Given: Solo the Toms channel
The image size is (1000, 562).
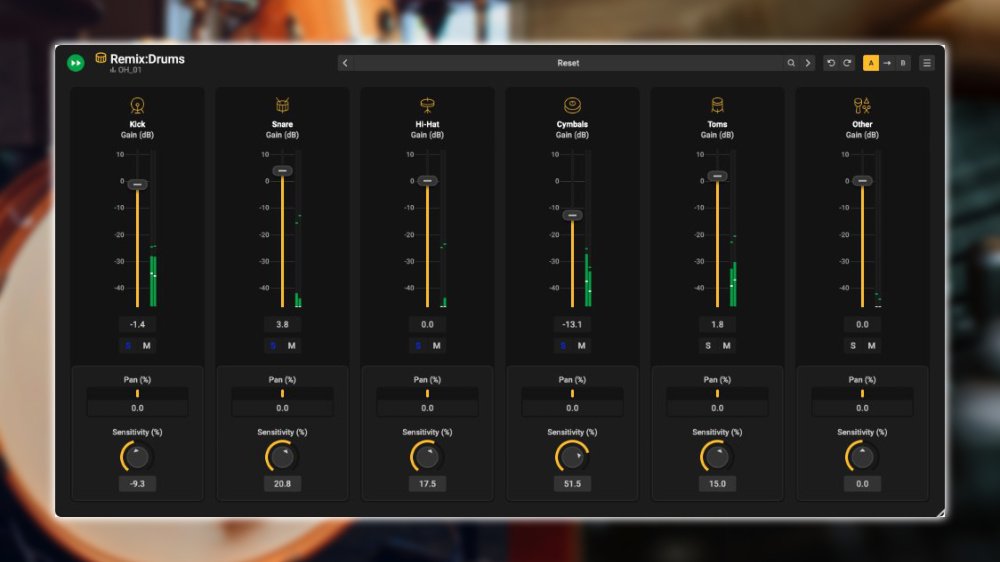Looking at the screenshot, I should click(708, 346).
